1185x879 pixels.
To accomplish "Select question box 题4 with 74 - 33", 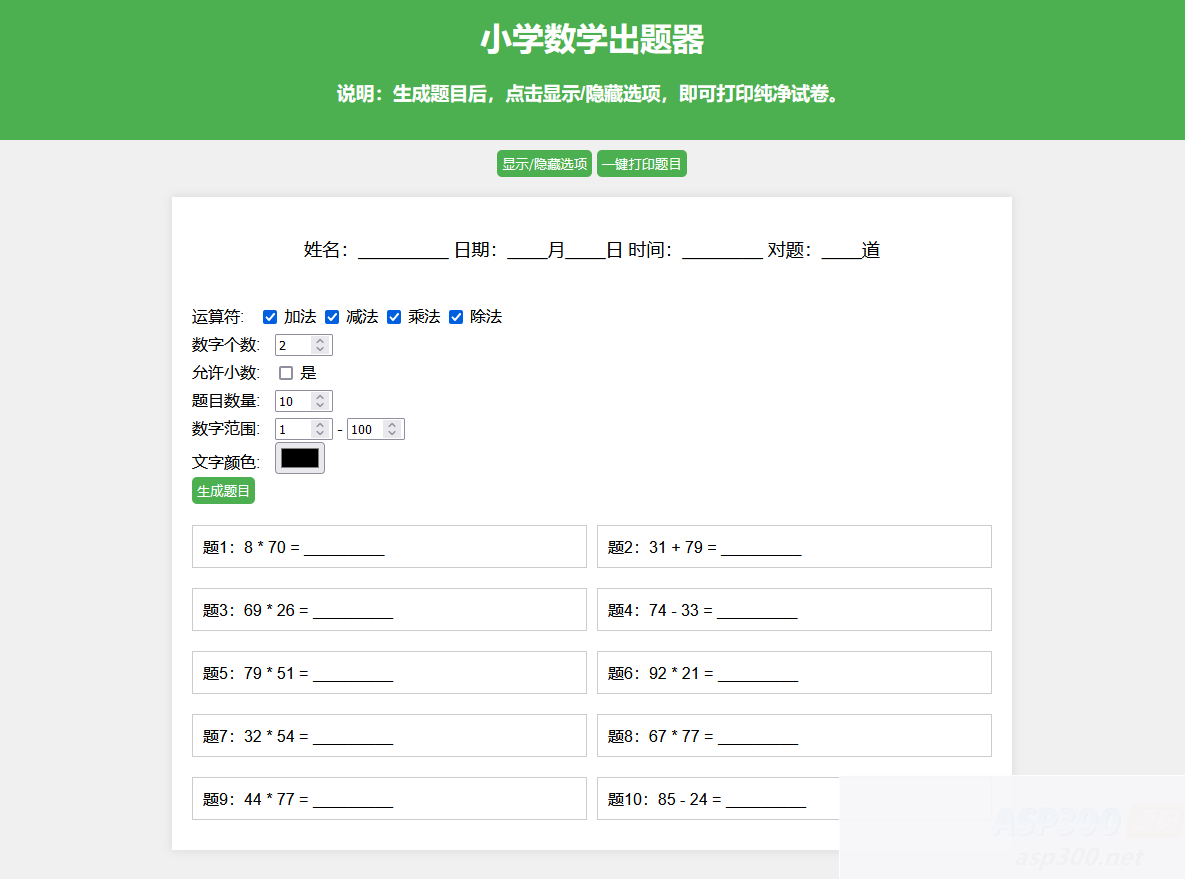I will tap(794, 610).
